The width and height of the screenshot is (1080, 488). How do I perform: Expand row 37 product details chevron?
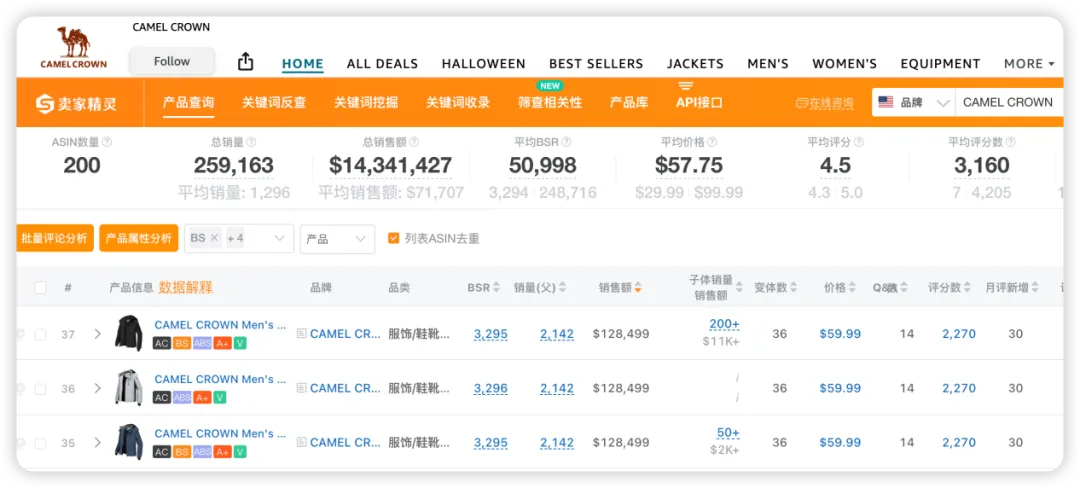(97, 334)
